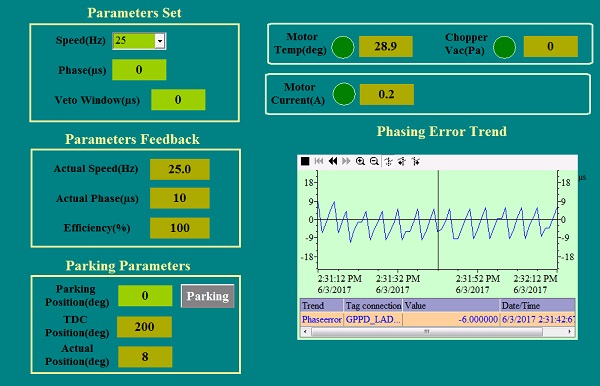Viewport: 600px width, 386px height.
Task: Click the expand curve icon in trend toolbar
Action: [x=402, y=161]
